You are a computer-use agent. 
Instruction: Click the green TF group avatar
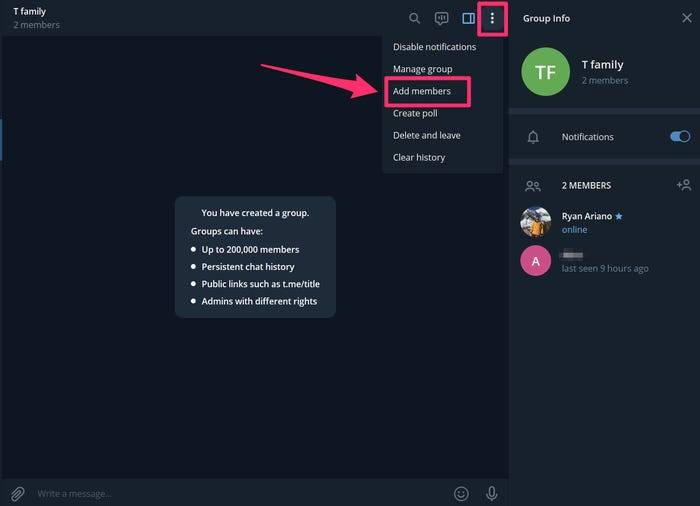click(545, 72)
